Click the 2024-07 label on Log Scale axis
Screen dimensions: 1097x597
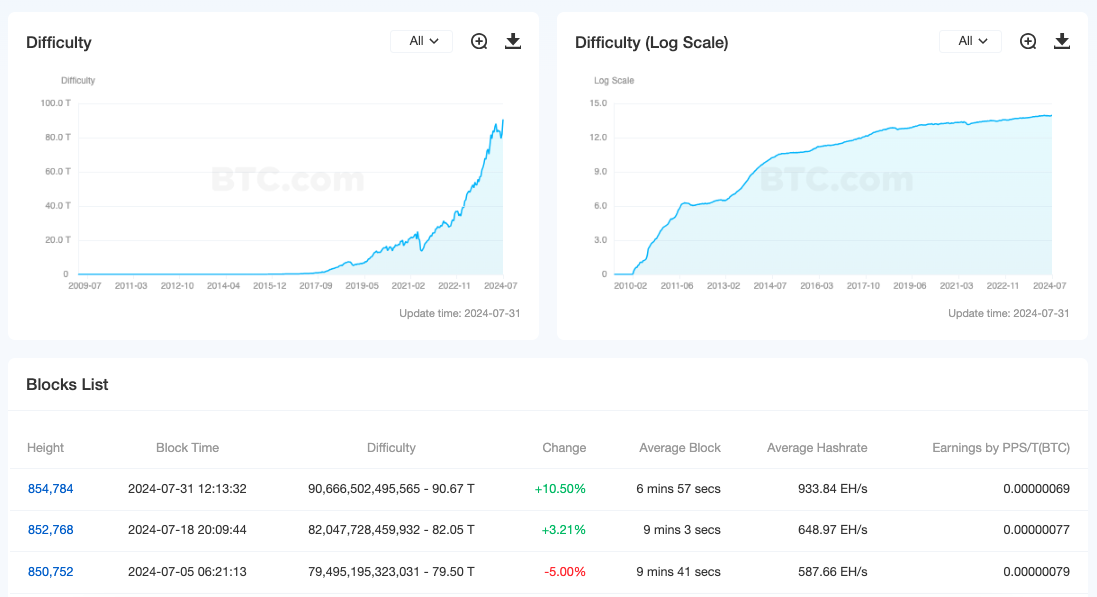click(1050, 286)
